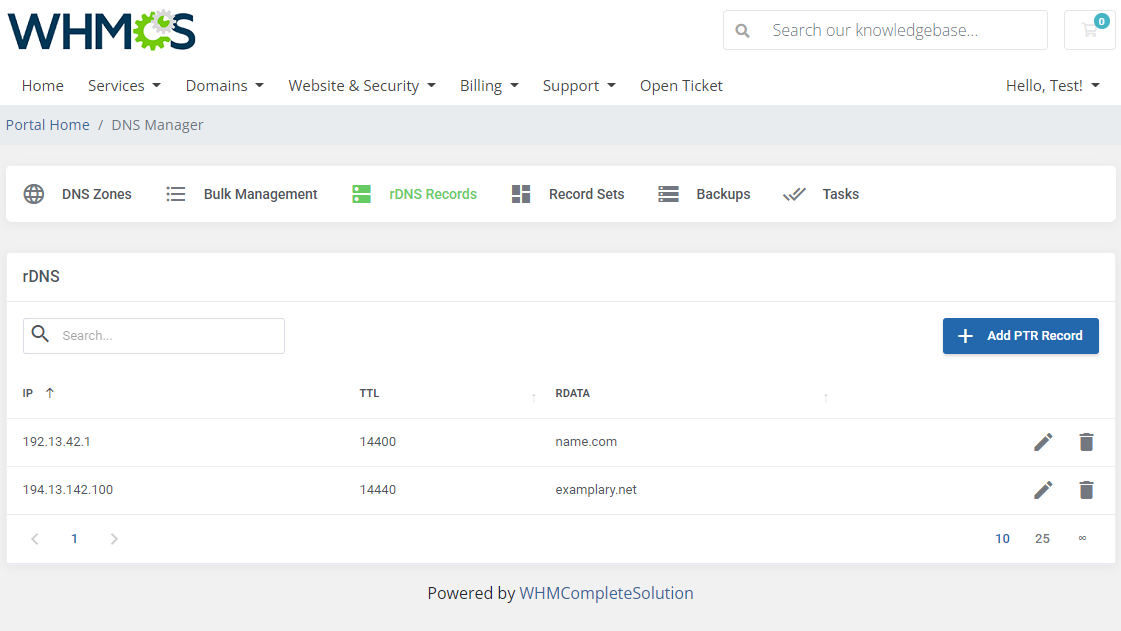
Task: Go to previous page arrow
Action: tap(34, 539)
